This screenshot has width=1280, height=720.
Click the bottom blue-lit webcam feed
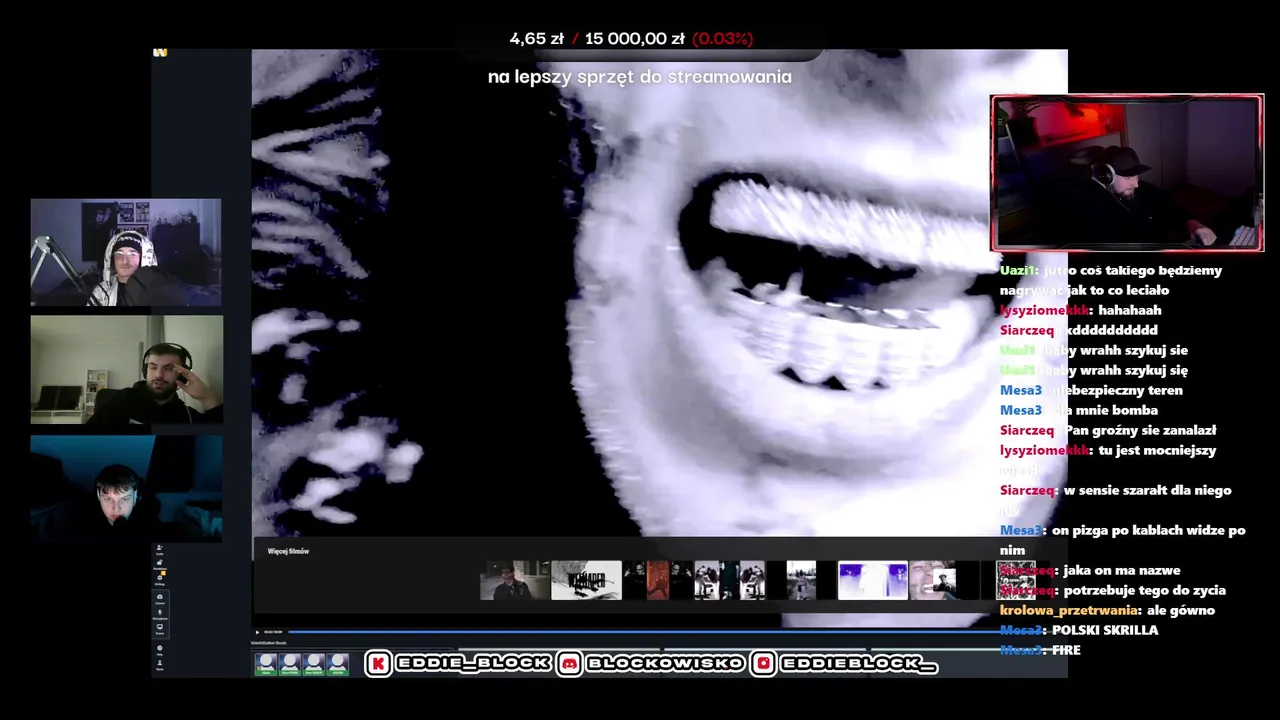click(126, 488)
